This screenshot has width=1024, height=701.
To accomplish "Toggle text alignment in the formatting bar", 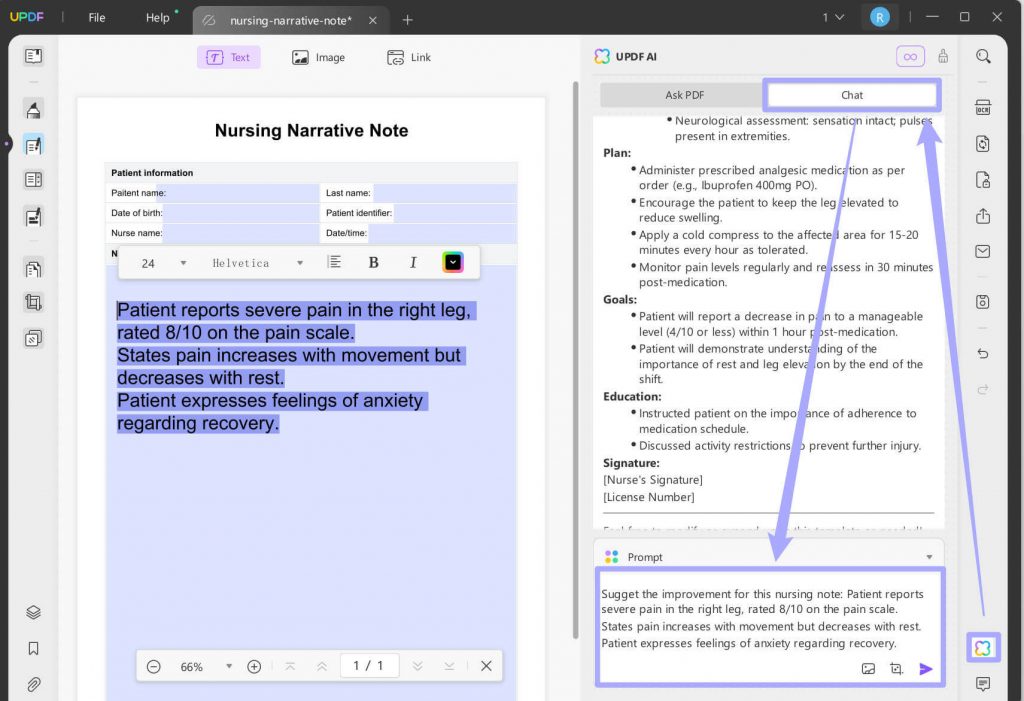I will point(336,261).
